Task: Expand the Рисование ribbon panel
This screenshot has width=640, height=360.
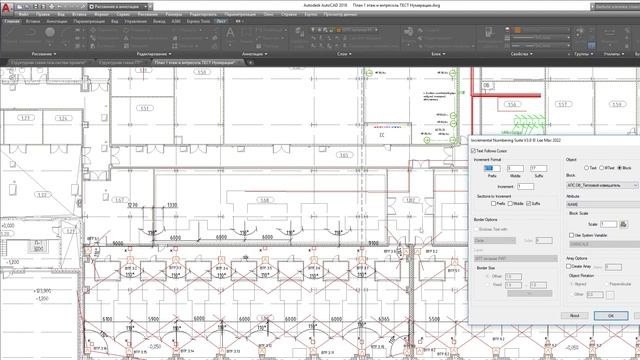Action: tap(44, 54)
